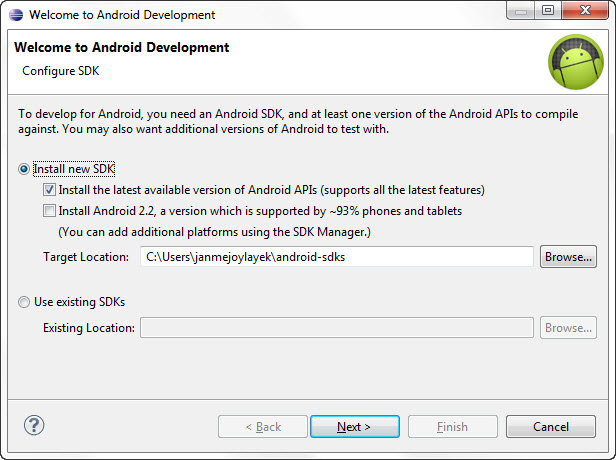Image resolution: width=616 pixels, height=460 pixels.
Task: Click the Back button
Action: point(263,427)
